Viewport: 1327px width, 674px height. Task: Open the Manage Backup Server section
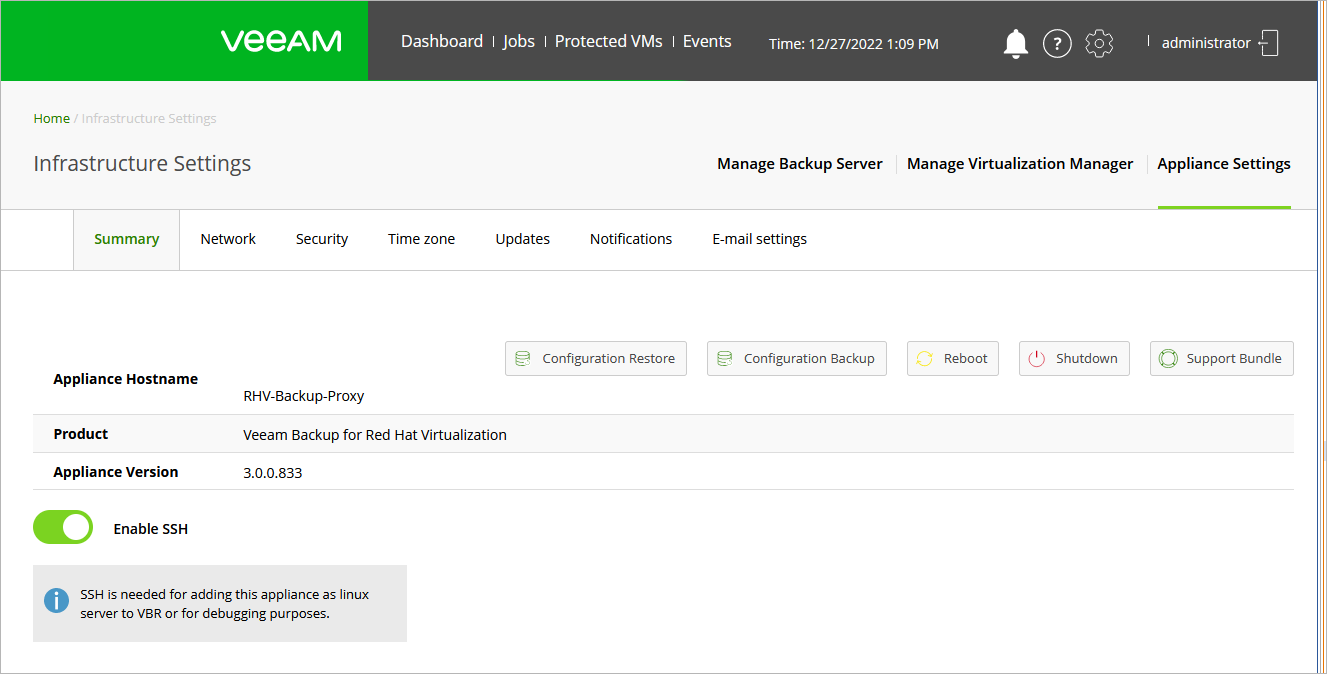[799, 164]
